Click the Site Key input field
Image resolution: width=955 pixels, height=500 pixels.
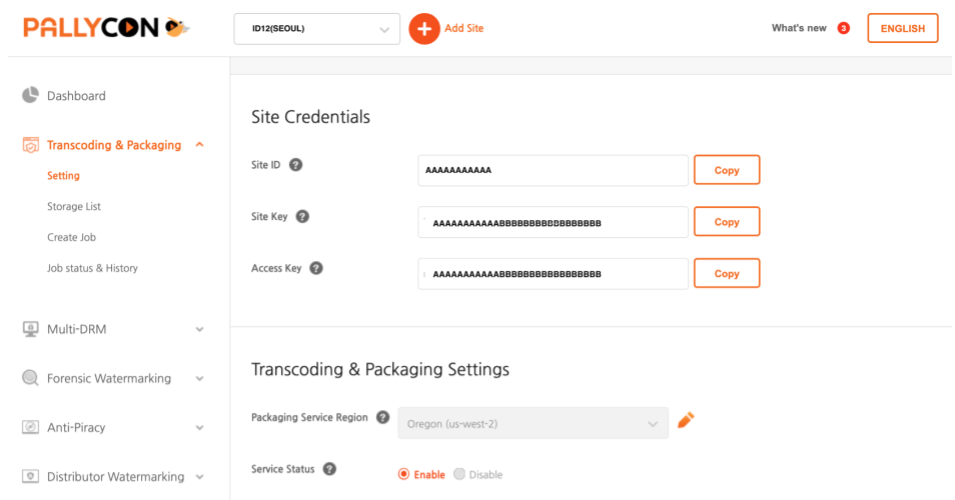tap(553, 222)
